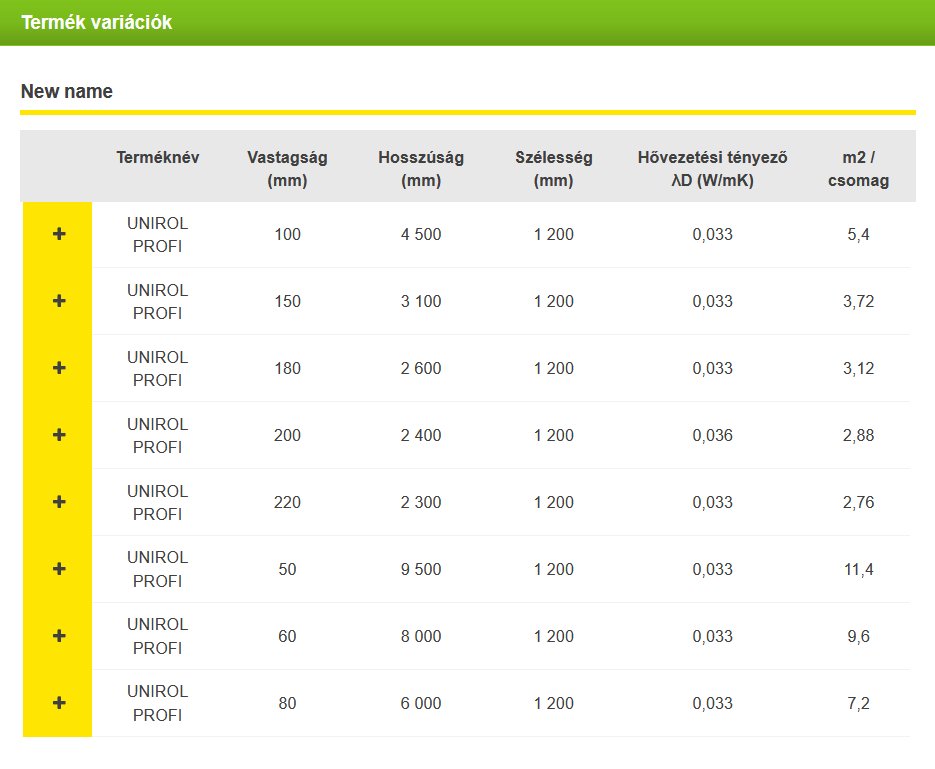Click the New name heading
Image resolution: width=935 pixels, height=769 pixels.
click(x=67, y=91)
